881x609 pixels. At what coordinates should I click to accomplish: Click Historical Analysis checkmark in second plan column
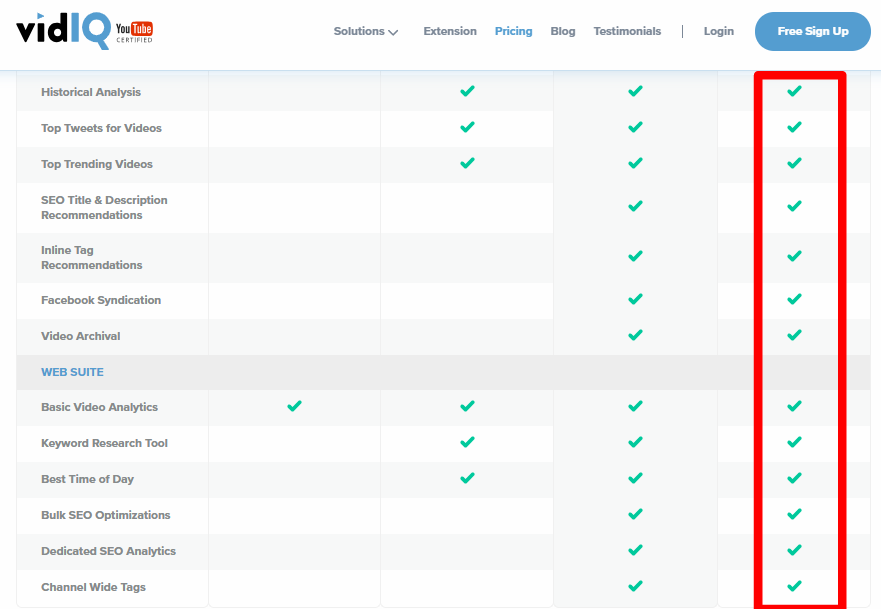pos(467,90)
